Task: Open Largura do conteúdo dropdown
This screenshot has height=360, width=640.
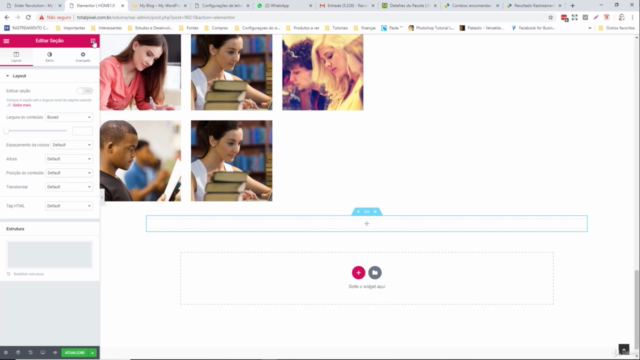Action: coord(69,117)
